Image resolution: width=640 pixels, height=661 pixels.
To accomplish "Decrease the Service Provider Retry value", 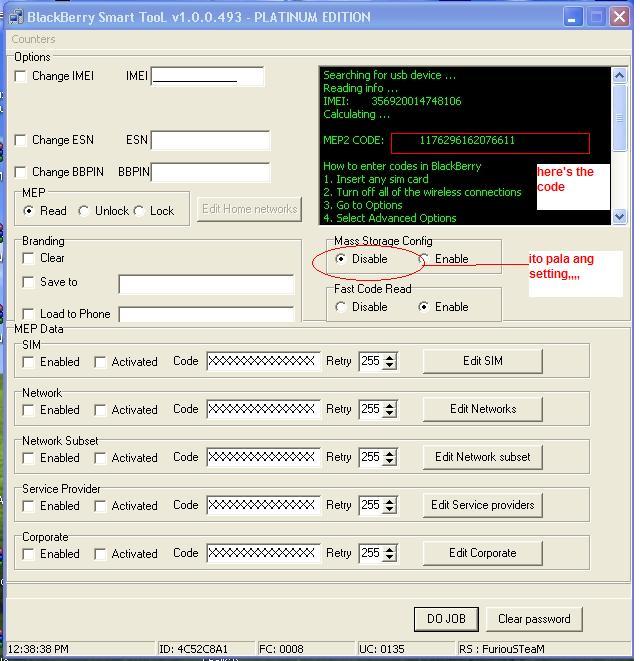I will click(x=390, y=510).
